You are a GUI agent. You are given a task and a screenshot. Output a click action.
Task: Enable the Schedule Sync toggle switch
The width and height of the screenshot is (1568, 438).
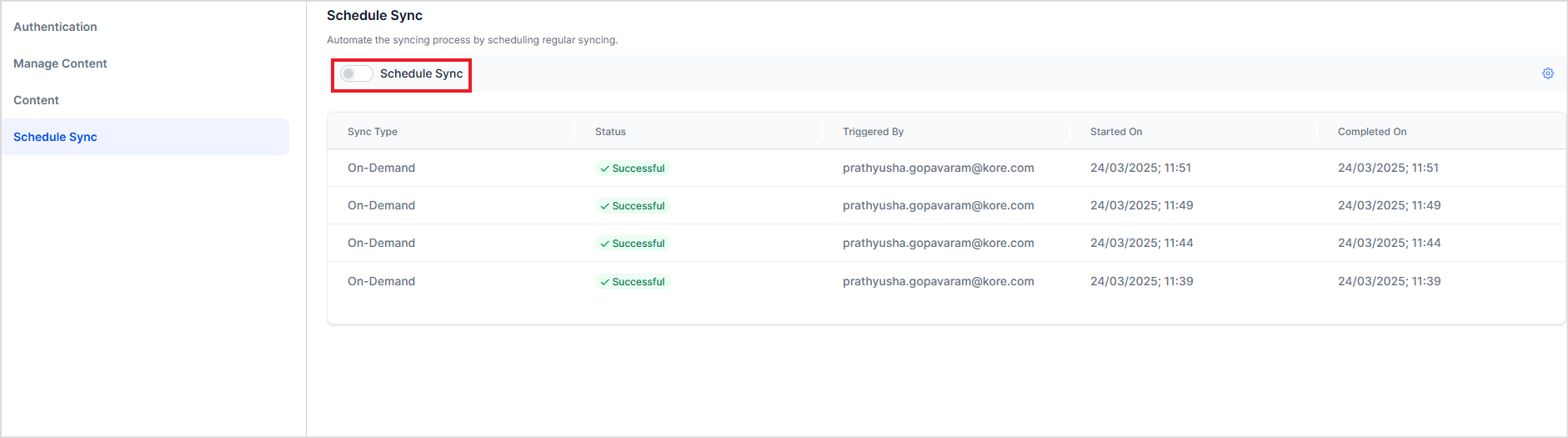pos(357,73)
